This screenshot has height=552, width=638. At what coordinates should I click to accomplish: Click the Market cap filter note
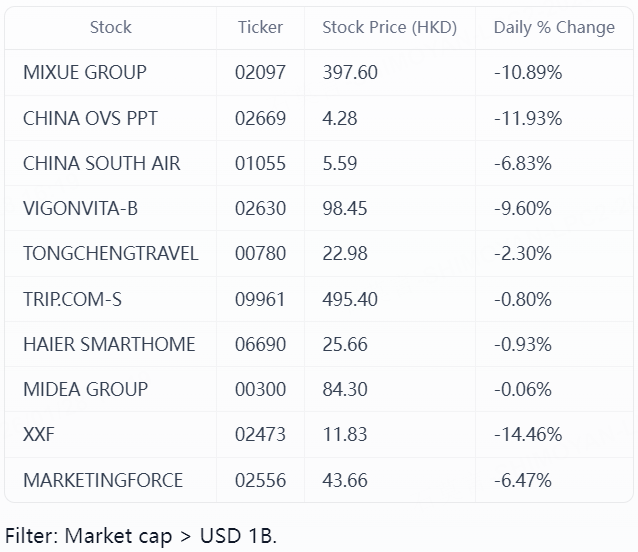click(x=141, y=535)
